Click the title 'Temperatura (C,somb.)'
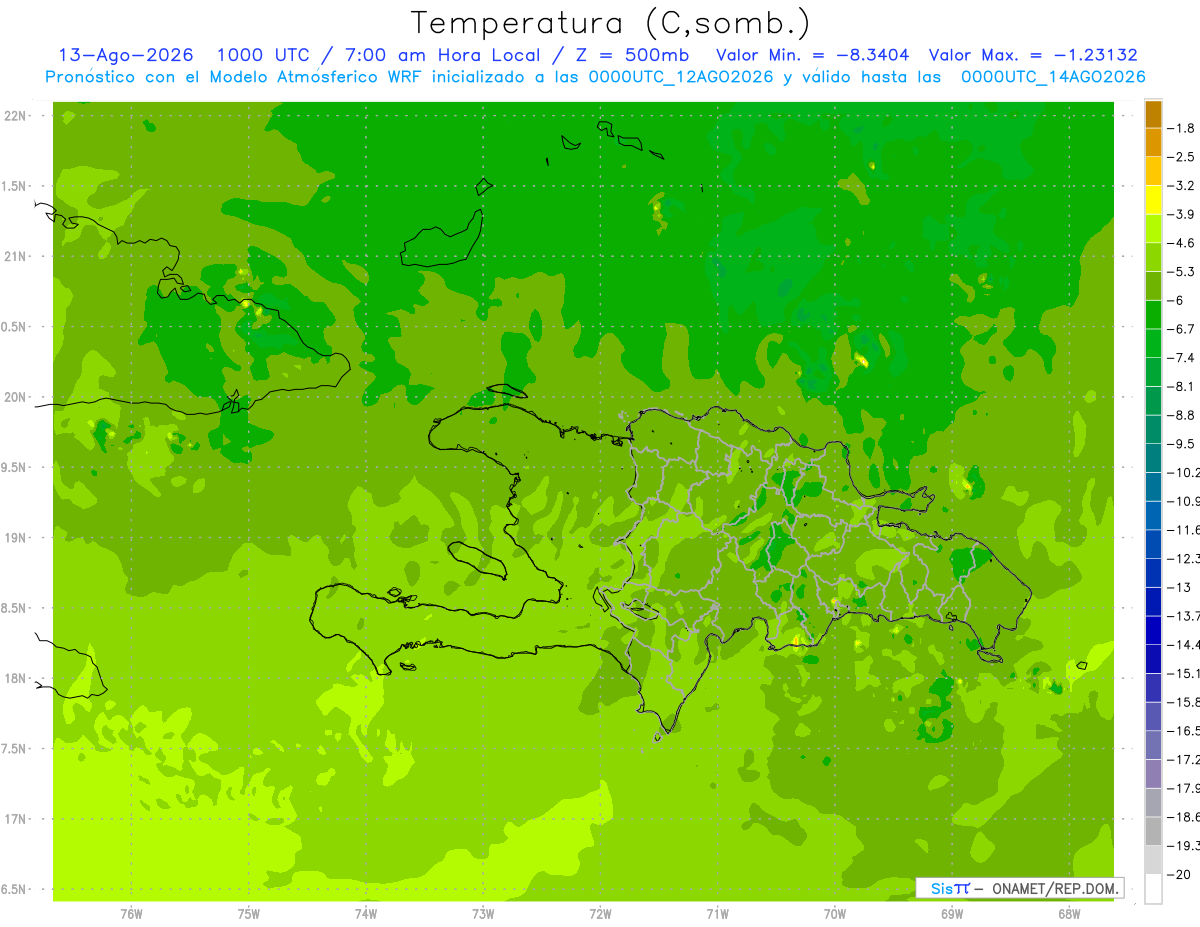1200x927 pixels. point(611,23)
